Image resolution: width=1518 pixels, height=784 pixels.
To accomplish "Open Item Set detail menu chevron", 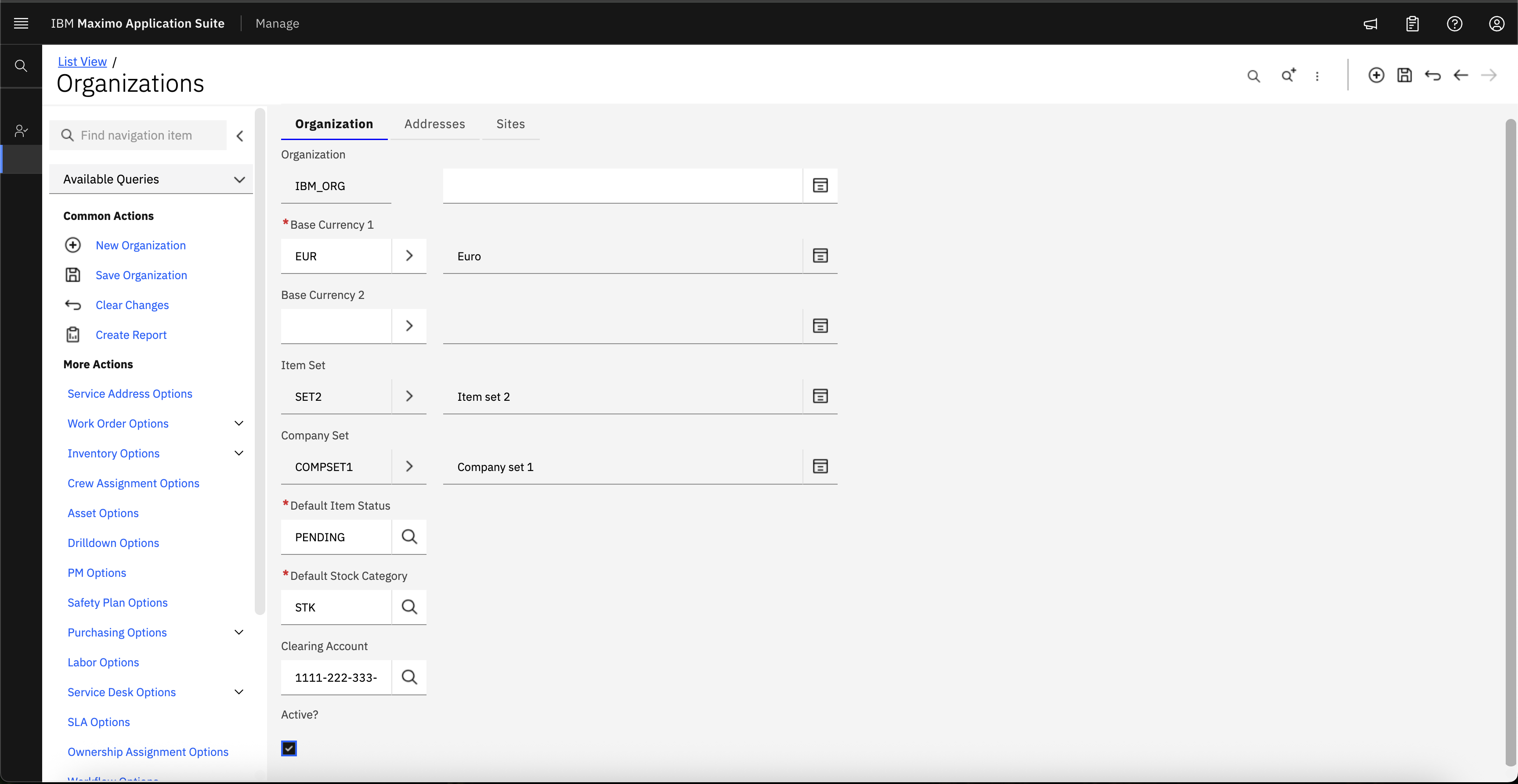I will (x=409, y=396).
